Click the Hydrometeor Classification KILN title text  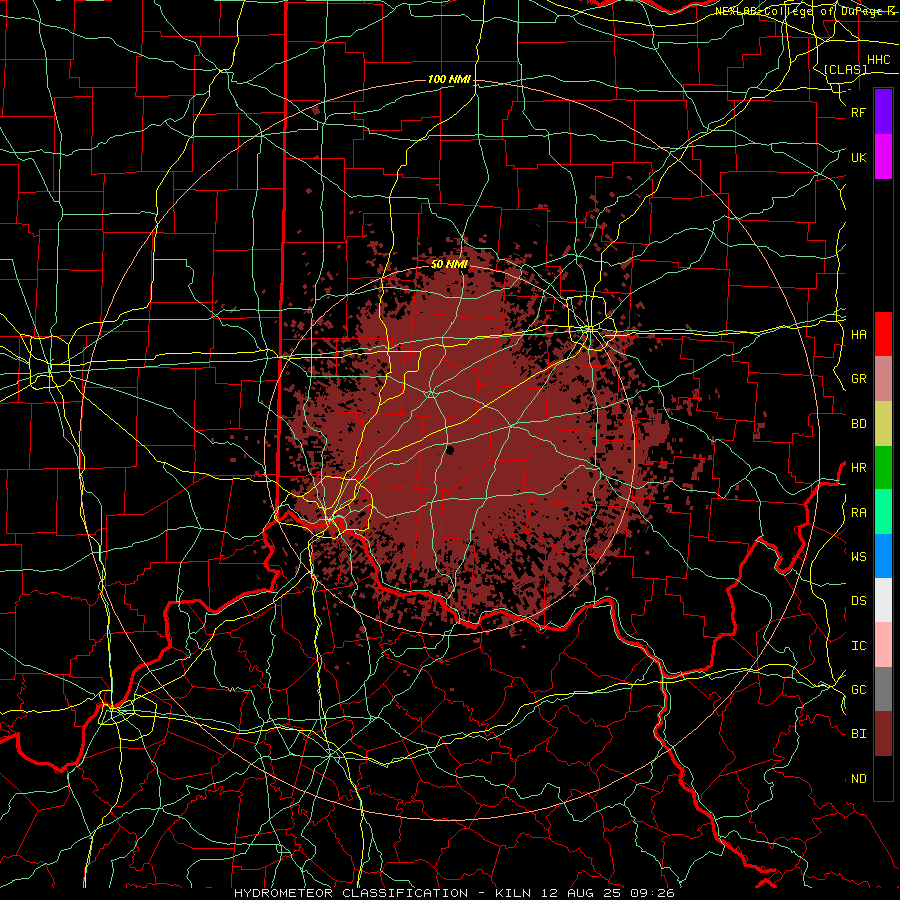pos(454,893)
